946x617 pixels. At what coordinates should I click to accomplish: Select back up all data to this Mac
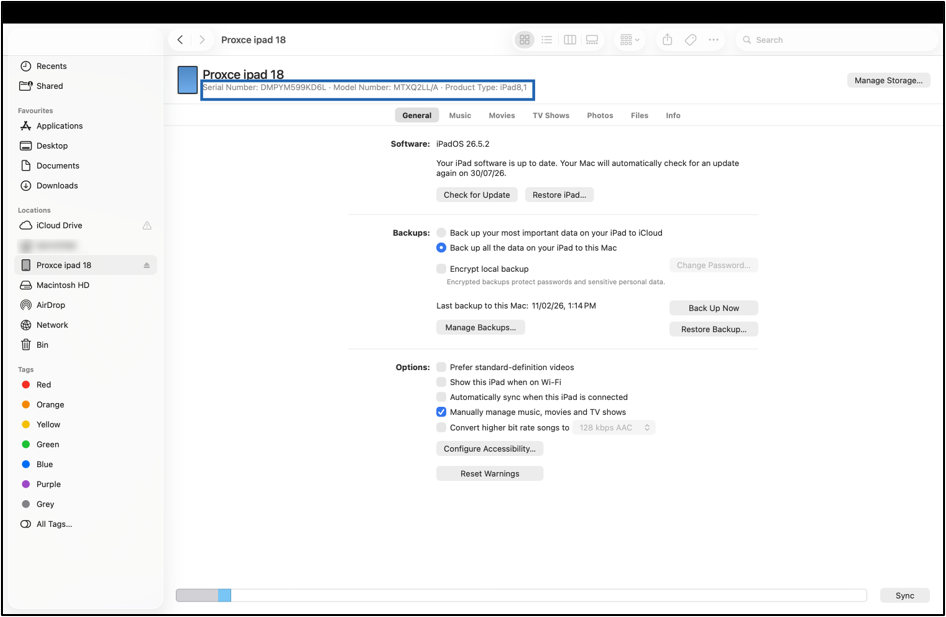coord(441,248)
